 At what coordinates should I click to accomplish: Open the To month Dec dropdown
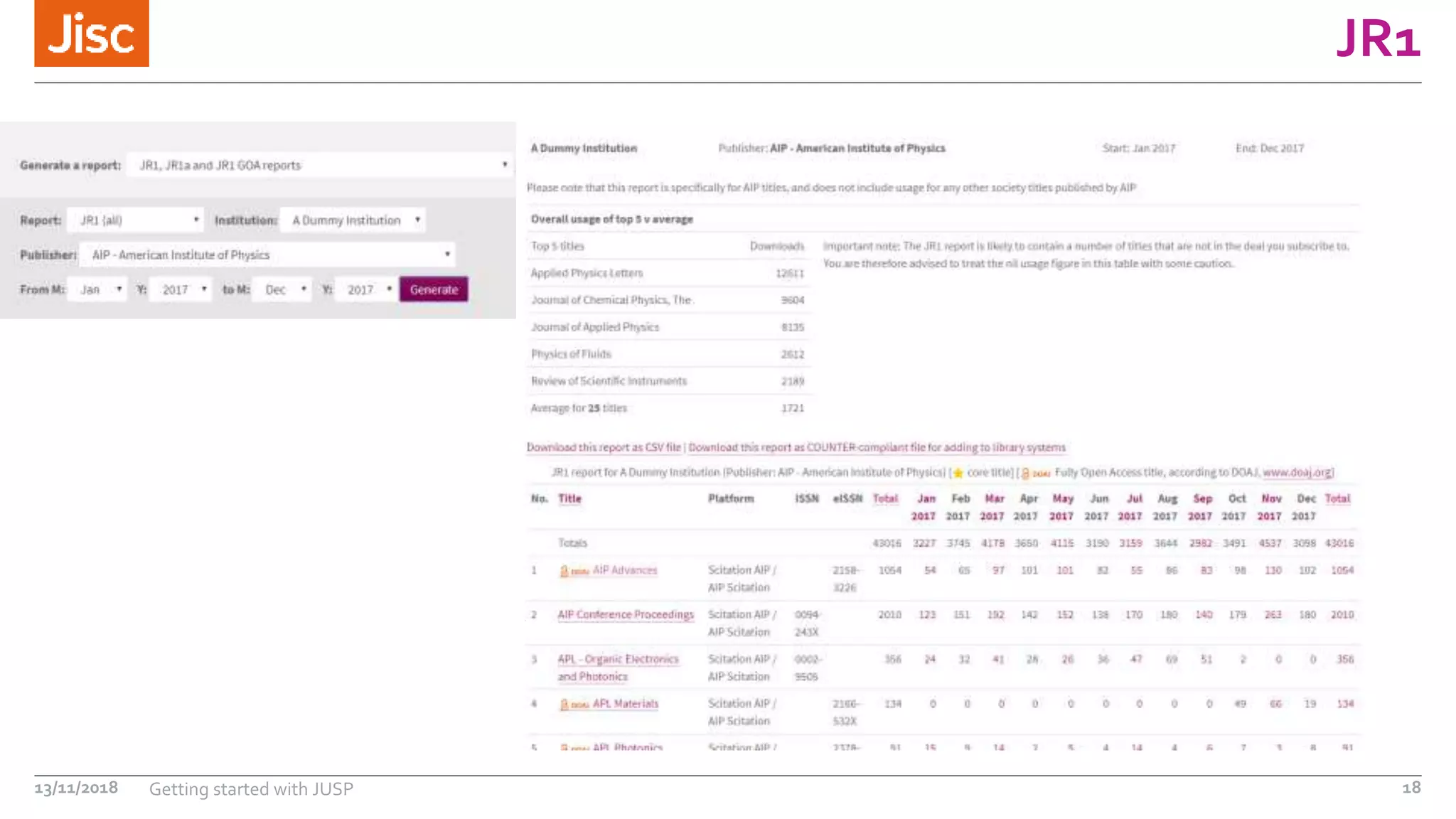pos(283,289)
